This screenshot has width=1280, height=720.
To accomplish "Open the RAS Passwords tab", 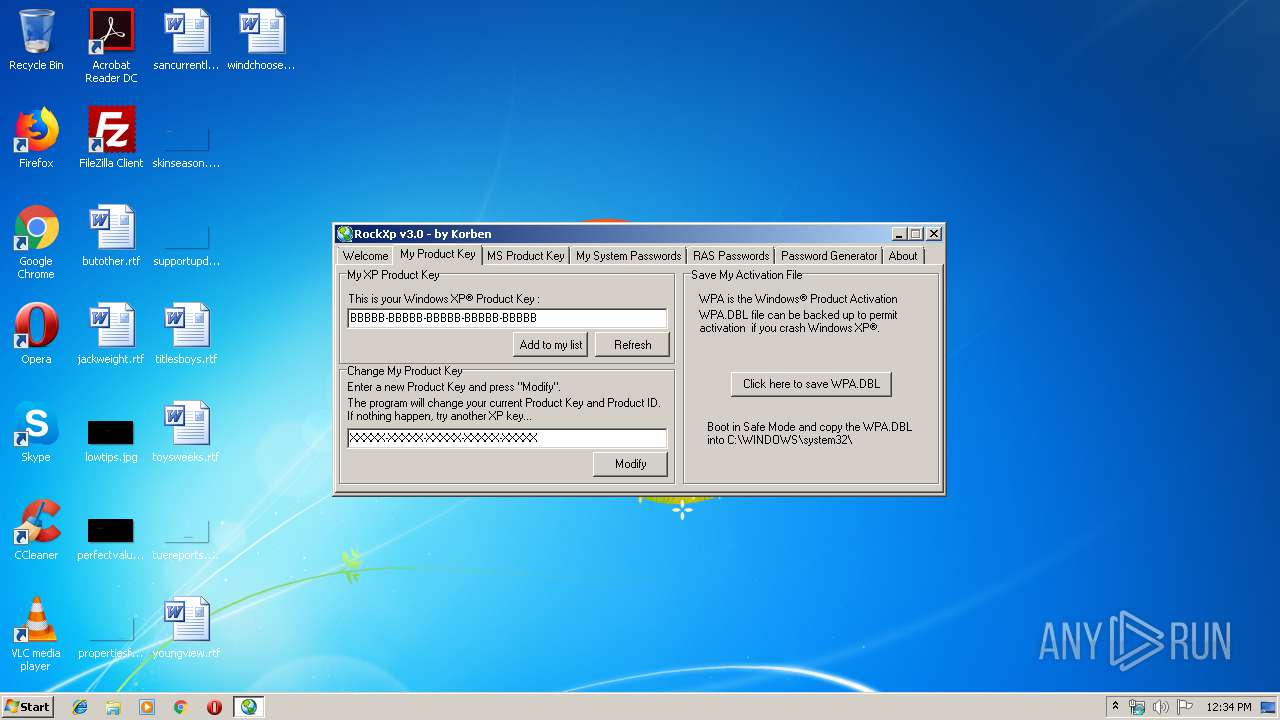I will [x=731, y=256].
